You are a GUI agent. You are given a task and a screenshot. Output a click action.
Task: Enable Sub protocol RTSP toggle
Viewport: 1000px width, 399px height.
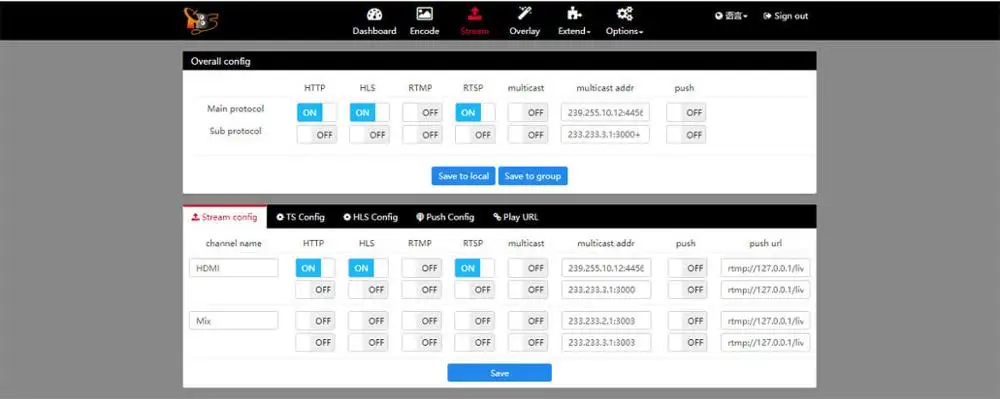pyautogui.click(x=475, y=135)
